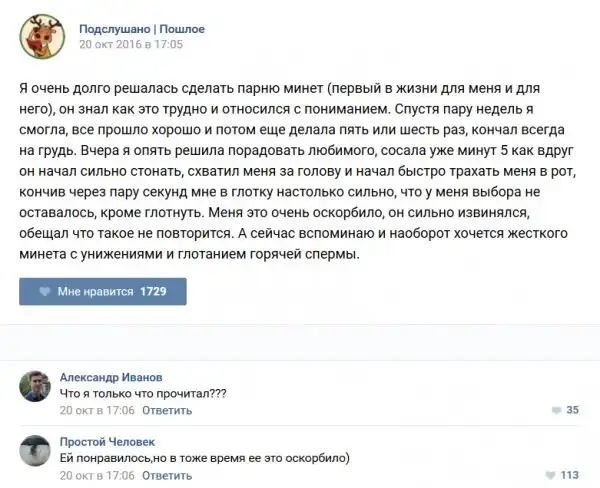Click the heart icon inside the like button
The height and width of the screenshot is (488, 600).
[x=45, y=291]
